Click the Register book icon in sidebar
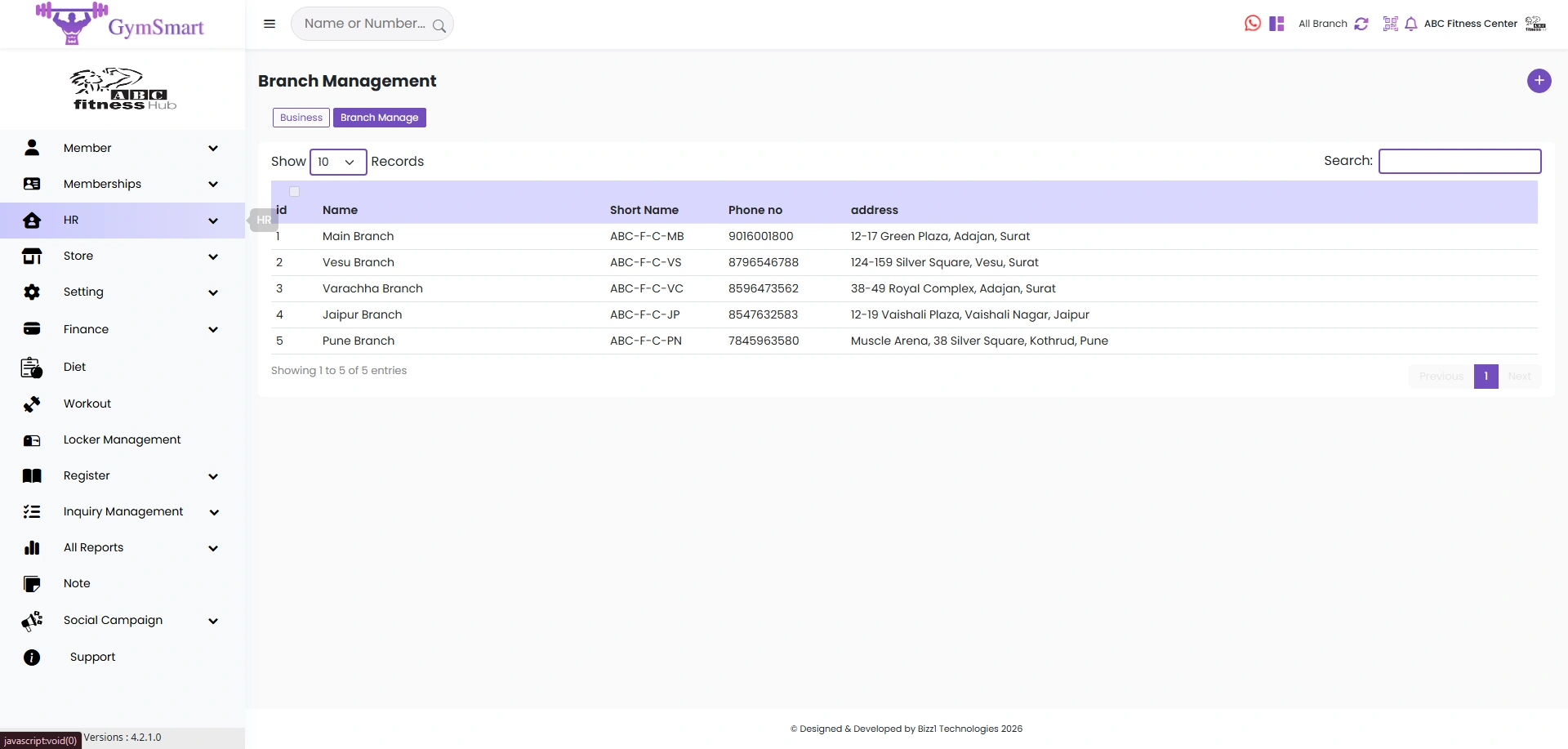This screenshot has width=1568, height=749. coord(32,476)
